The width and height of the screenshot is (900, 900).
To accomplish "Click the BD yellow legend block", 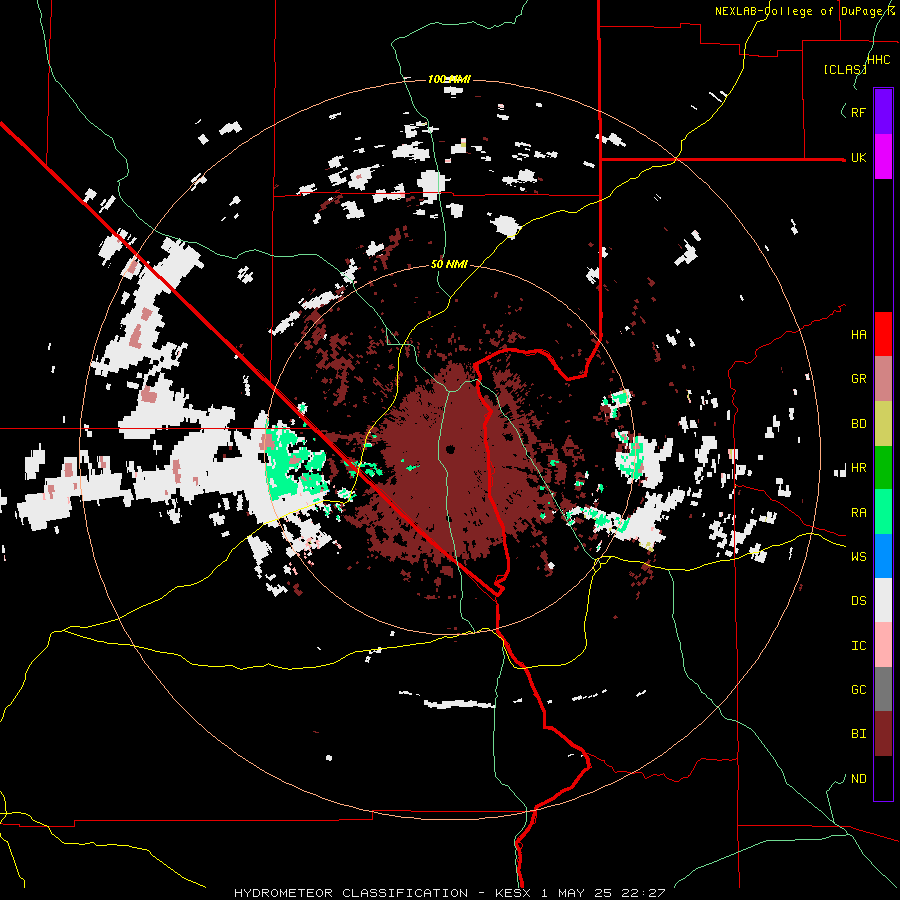I will [883, 423].
